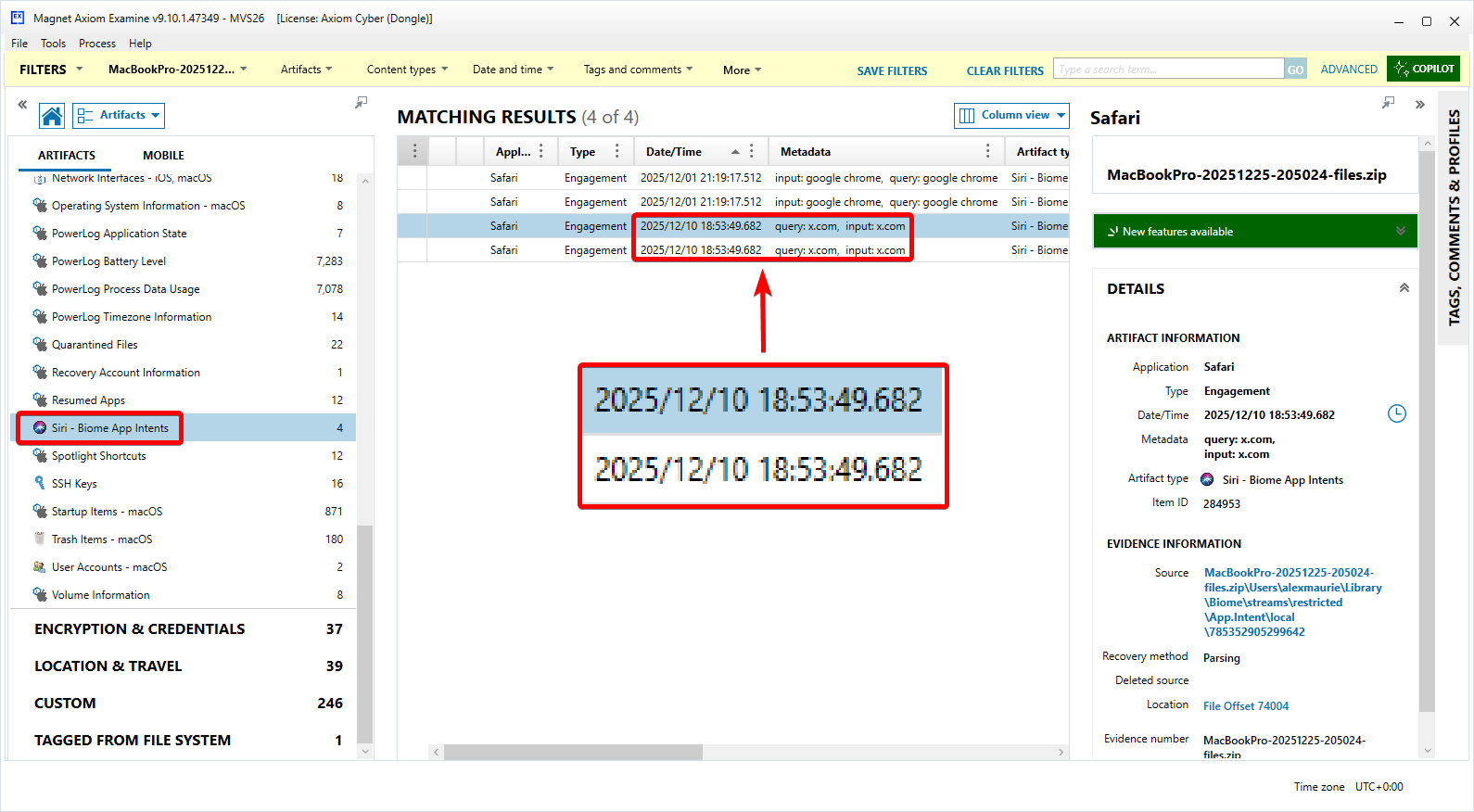1474x812 pixels.
Task: Open the Artifacts filter dropdown
Action: (x=306, y=70)
